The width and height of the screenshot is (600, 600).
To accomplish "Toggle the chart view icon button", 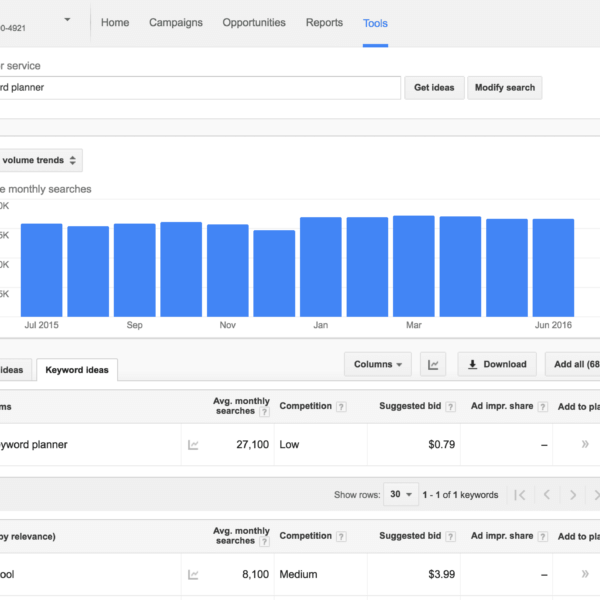I will 433,364.
